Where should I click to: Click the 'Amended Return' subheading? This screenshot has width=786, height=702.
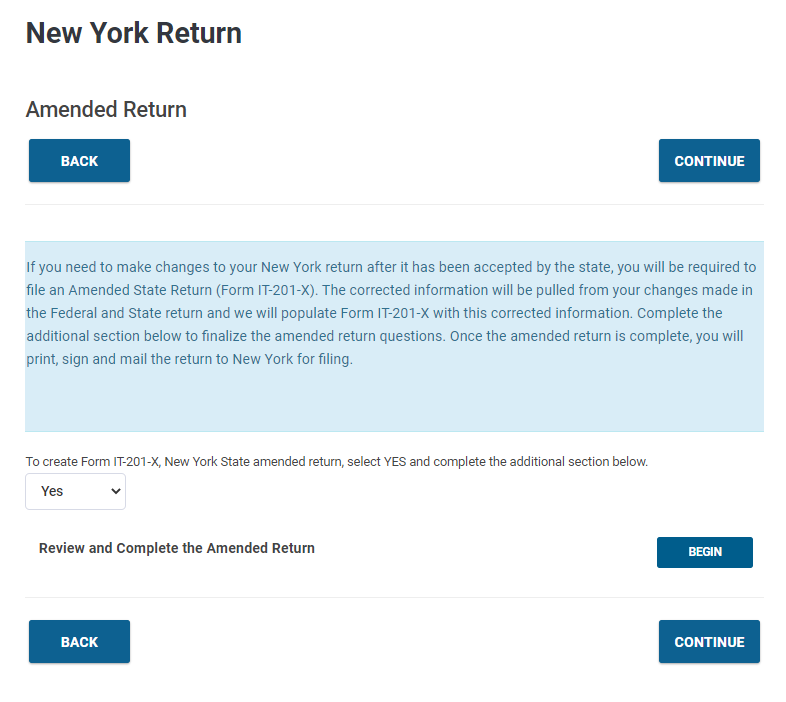106,109
